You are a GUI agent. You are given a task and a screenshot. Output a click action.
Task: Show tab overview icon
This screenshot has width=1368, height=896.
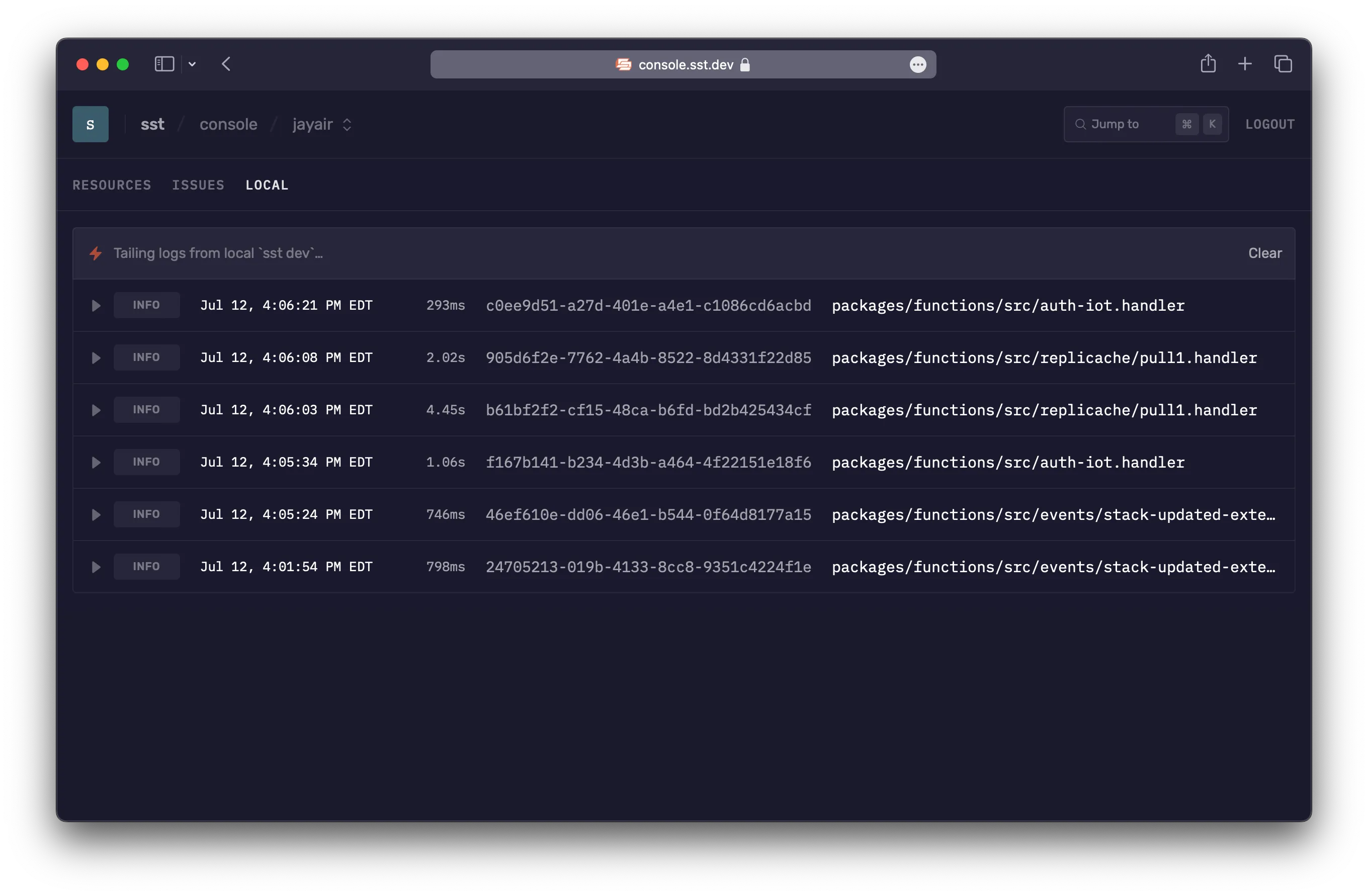pyautogui.click(x=1283, y=64)
